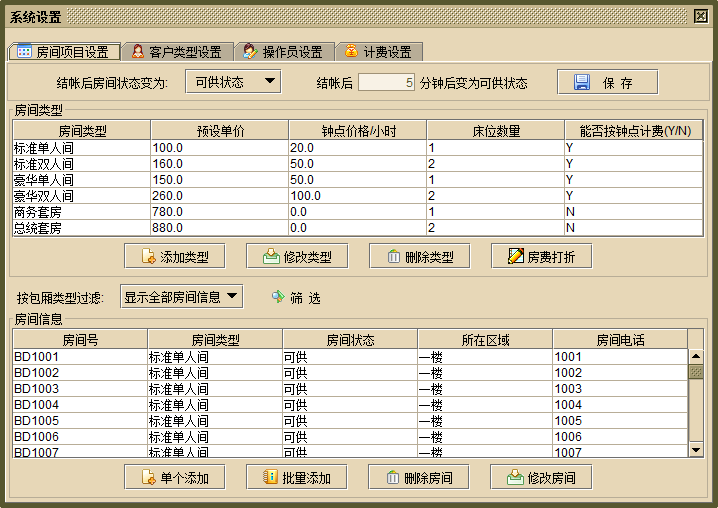Click the room list scrollbar thumb
This screenshot has width=718, height=508.
pos(696,371)
